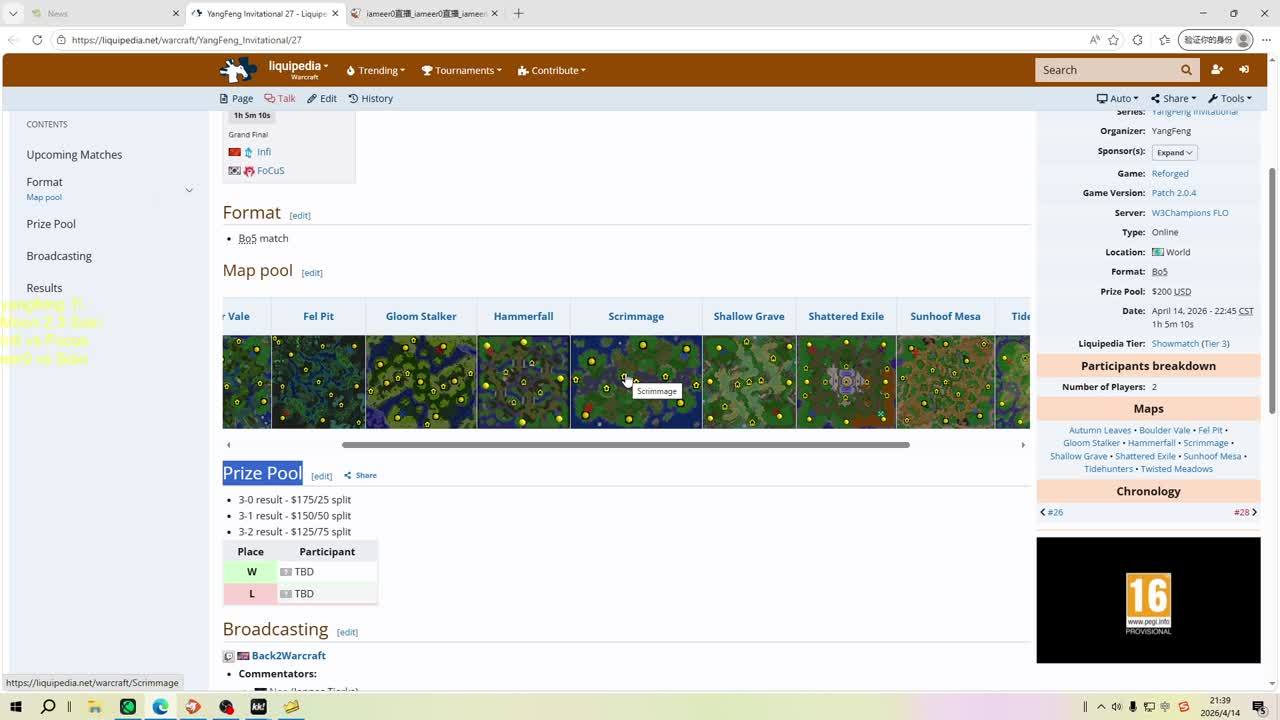Open the Scrimmage map thumbnail
Viewport: 1280px width, 720px height.
point(636,382)
